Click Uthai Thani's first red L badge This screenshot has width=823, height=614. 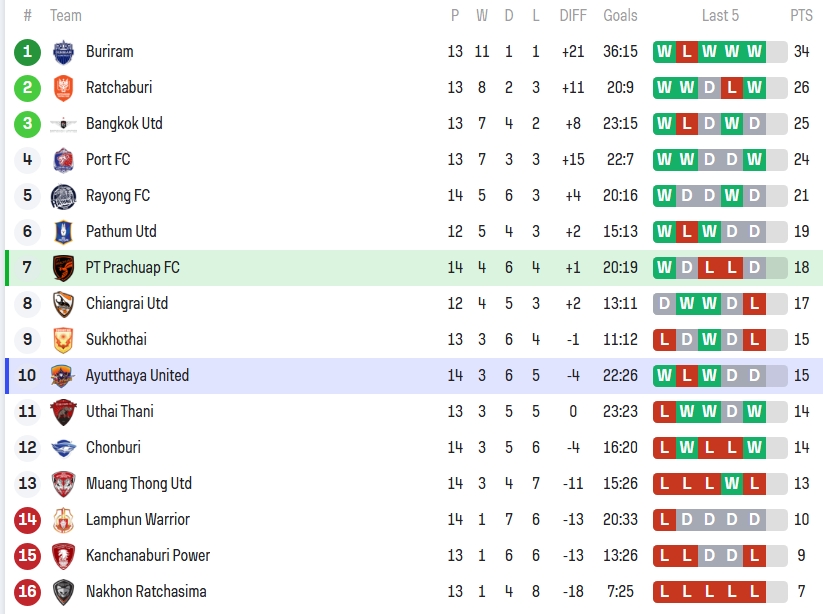click(x=664, y=412)
